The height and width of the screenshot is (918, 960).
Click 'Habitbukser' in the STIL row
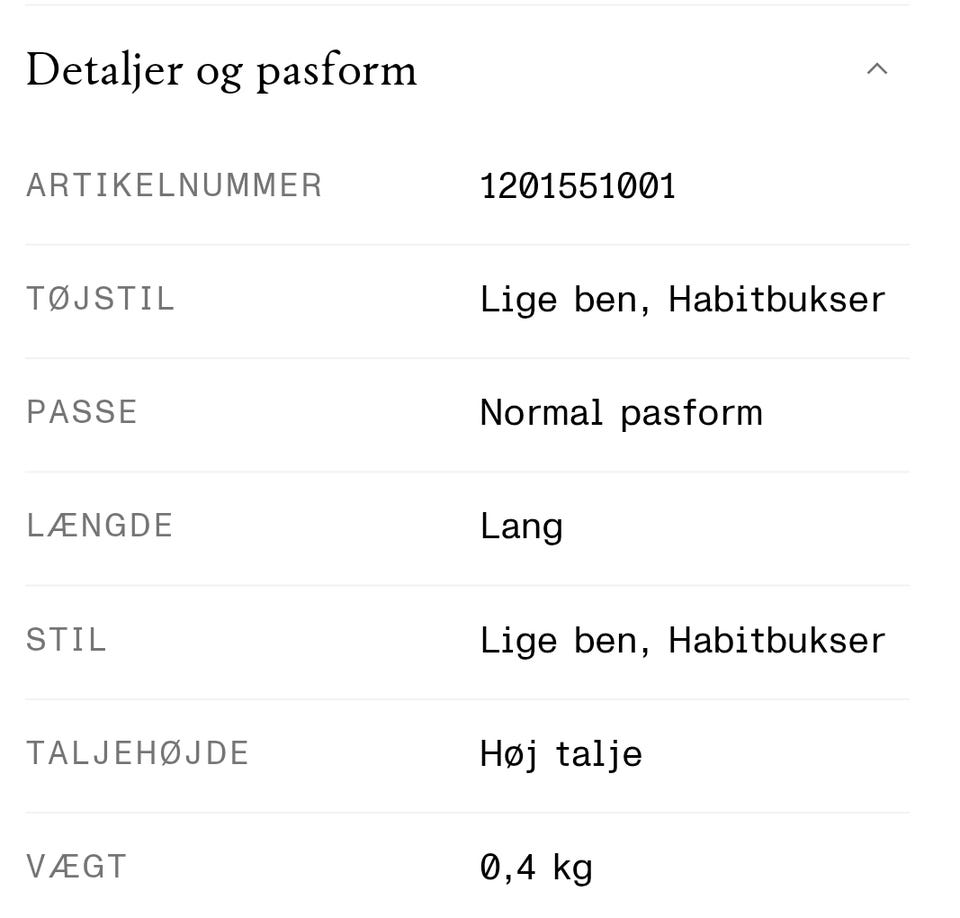tap(777, 641)
